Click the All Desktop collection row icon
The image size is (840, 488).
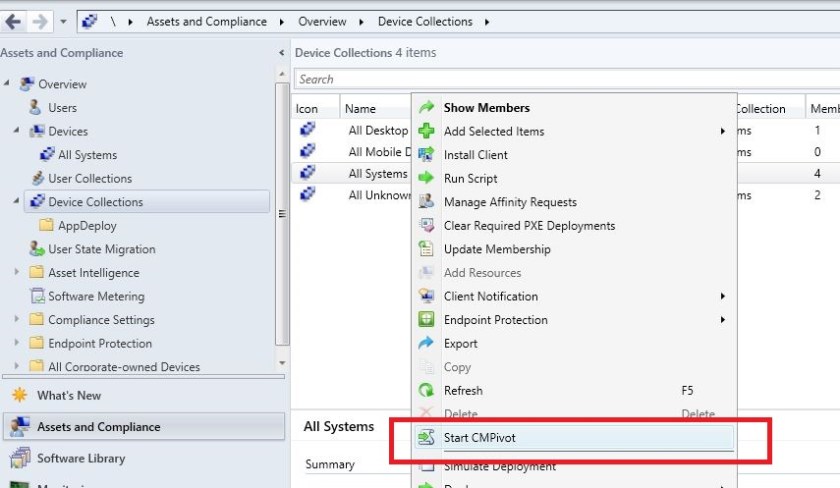307,130
